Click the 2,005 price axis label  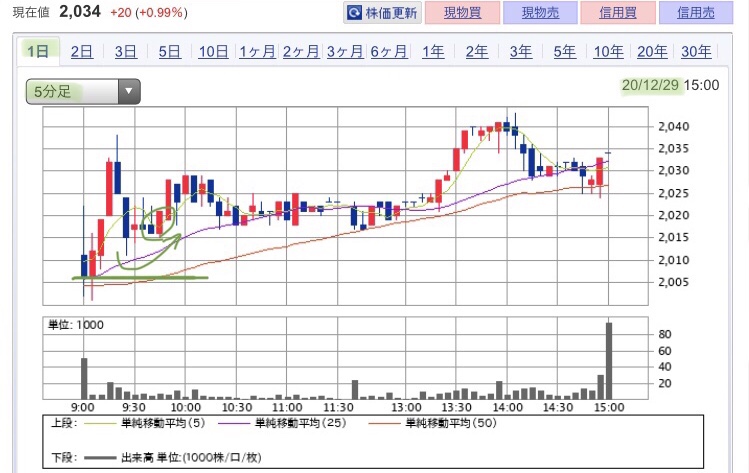click(674, 282)
